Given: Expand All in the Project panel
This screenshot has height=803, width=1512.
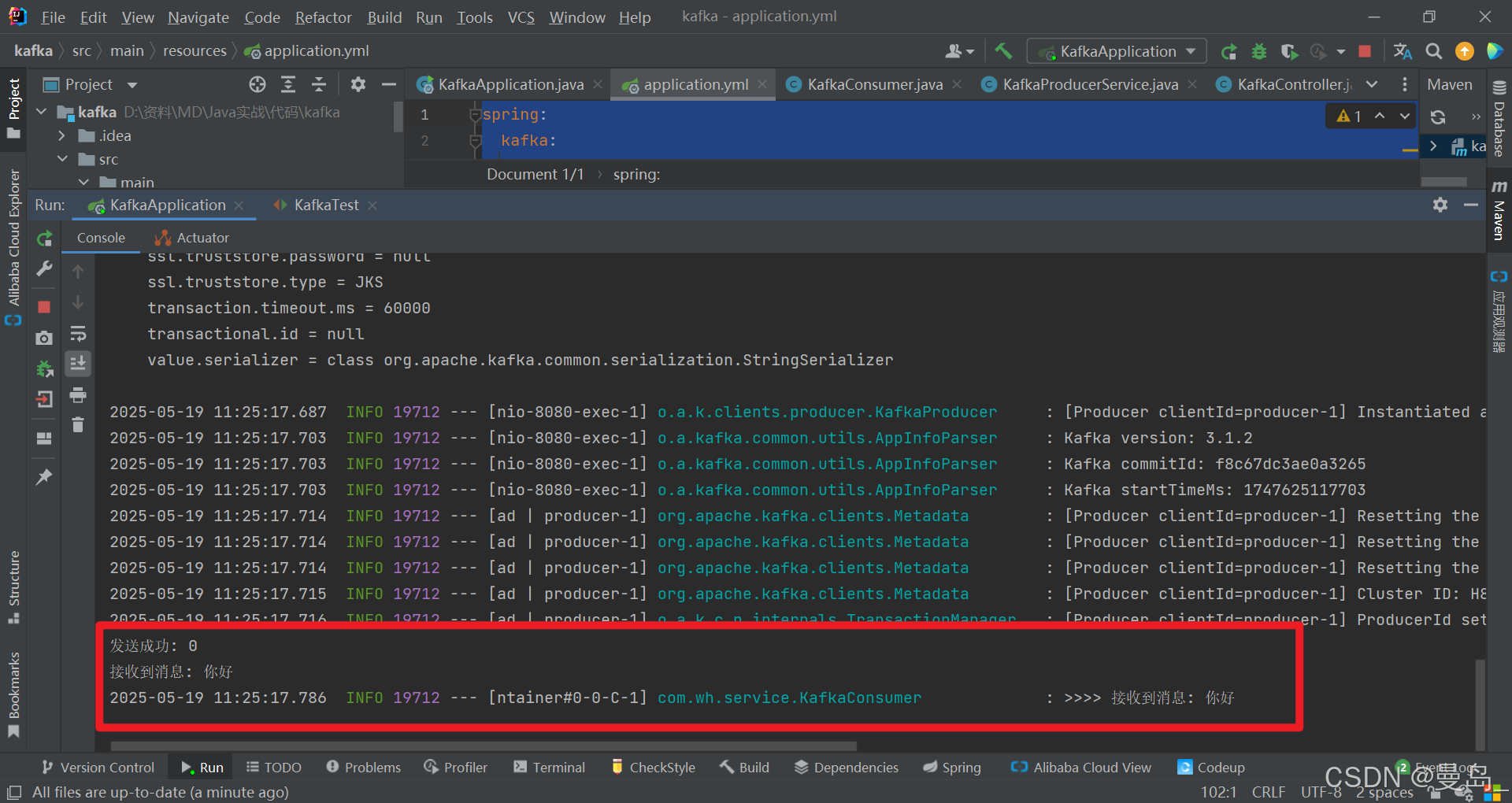Looking at the screenshot, I should 288,84.
